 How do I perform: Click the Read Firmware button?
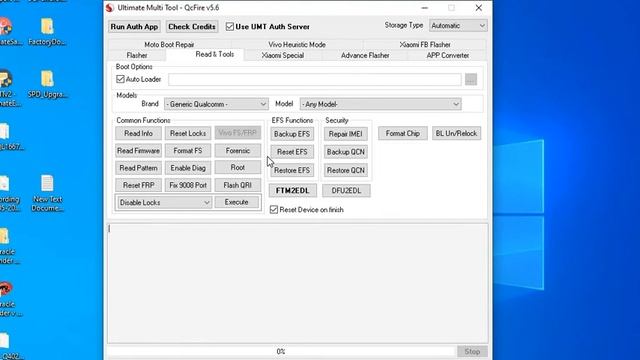tap(138, 151)
